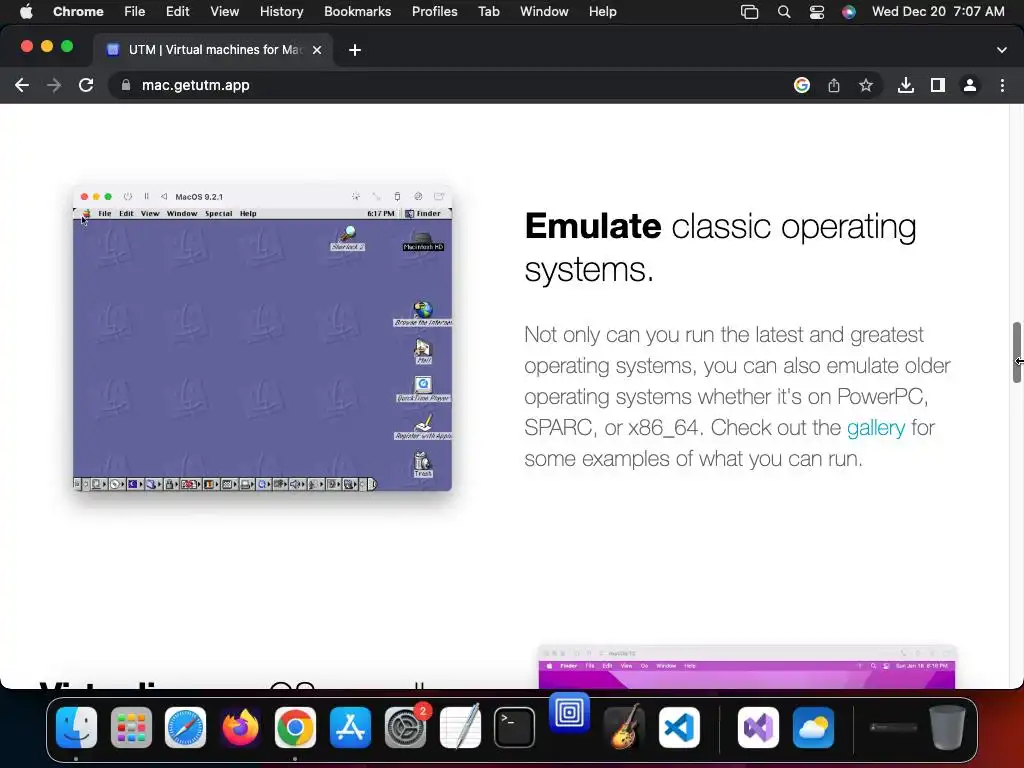The width and height of the screenshot is (1024, 768).
Task: Open the Window menu
Action: tap(544, 12)
